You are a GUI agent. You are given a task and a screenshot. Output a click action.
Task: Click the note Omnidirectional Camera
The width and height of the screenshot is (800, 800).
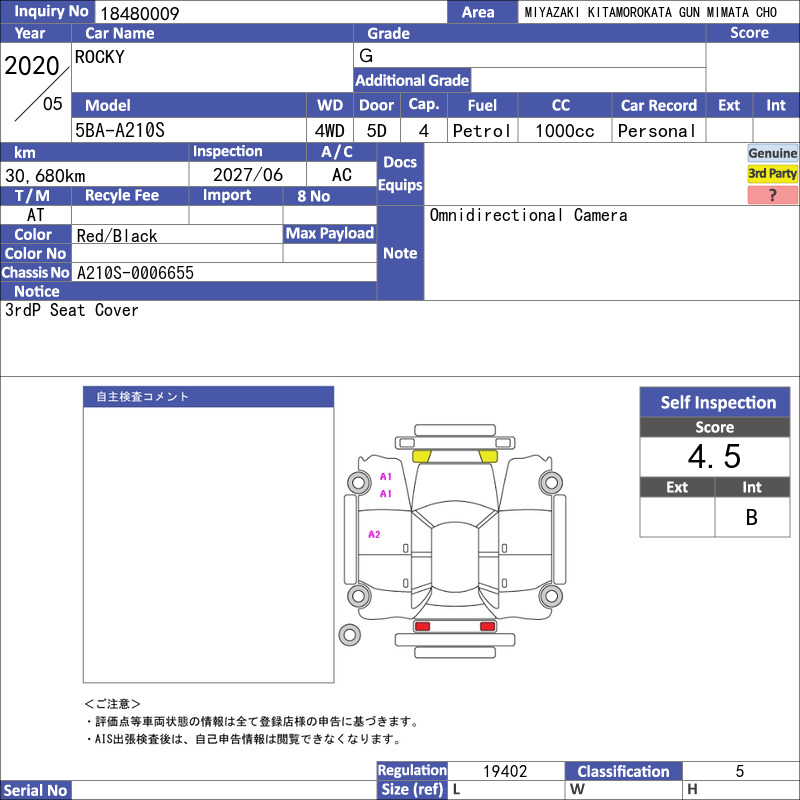(x=528, y=215)
